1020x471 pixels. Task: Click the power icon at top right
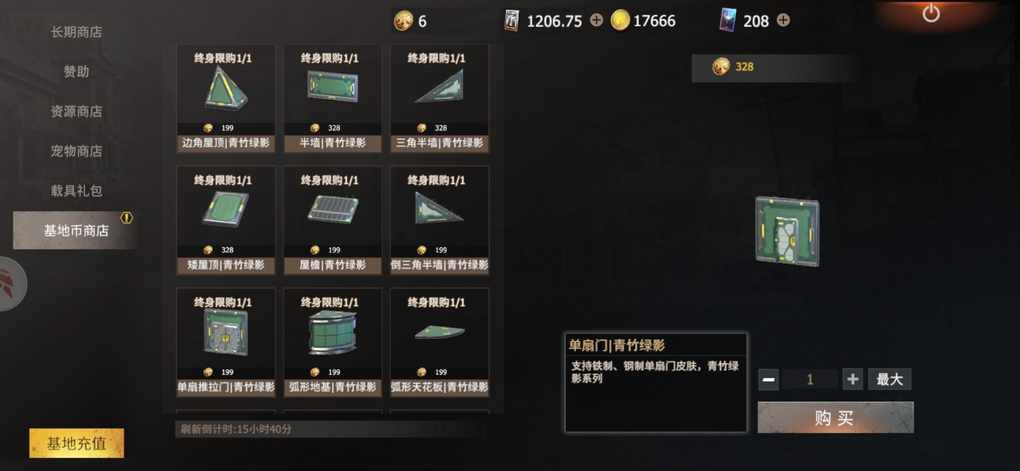(x=931, y=13)
